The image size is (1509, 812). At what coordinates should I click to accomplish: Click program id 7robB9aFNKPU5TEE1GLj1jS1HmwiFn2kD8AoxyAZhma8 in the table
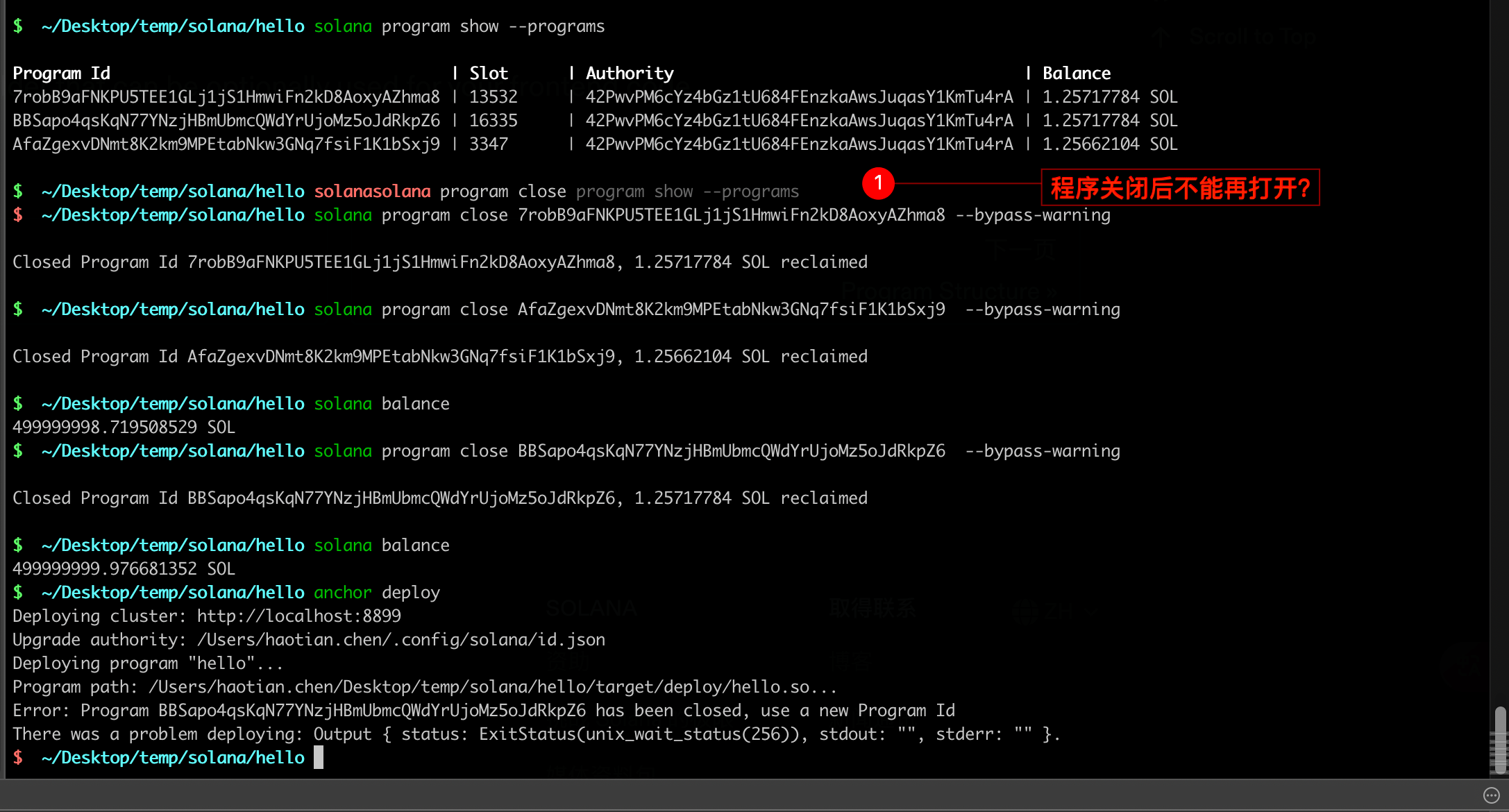(x=226, y=97)
